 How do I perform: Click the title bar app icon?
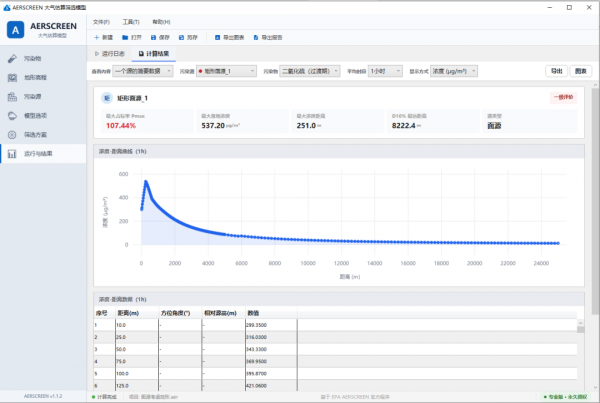7,7
